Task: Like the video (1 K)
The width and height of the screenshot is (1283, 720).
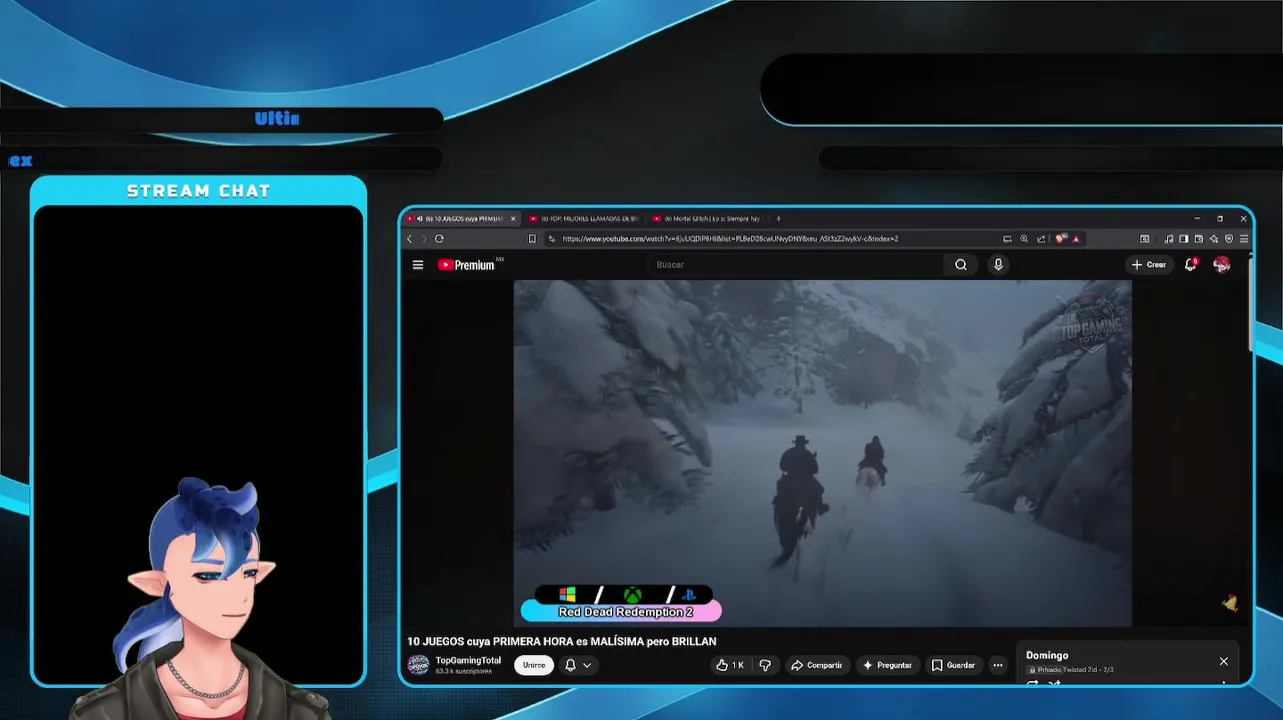Action: coord(730,665)
